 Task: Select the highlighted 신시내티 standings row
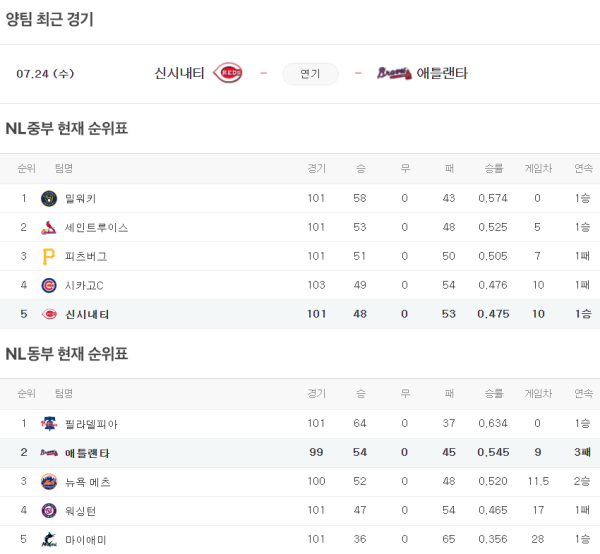tap(300, 314)
